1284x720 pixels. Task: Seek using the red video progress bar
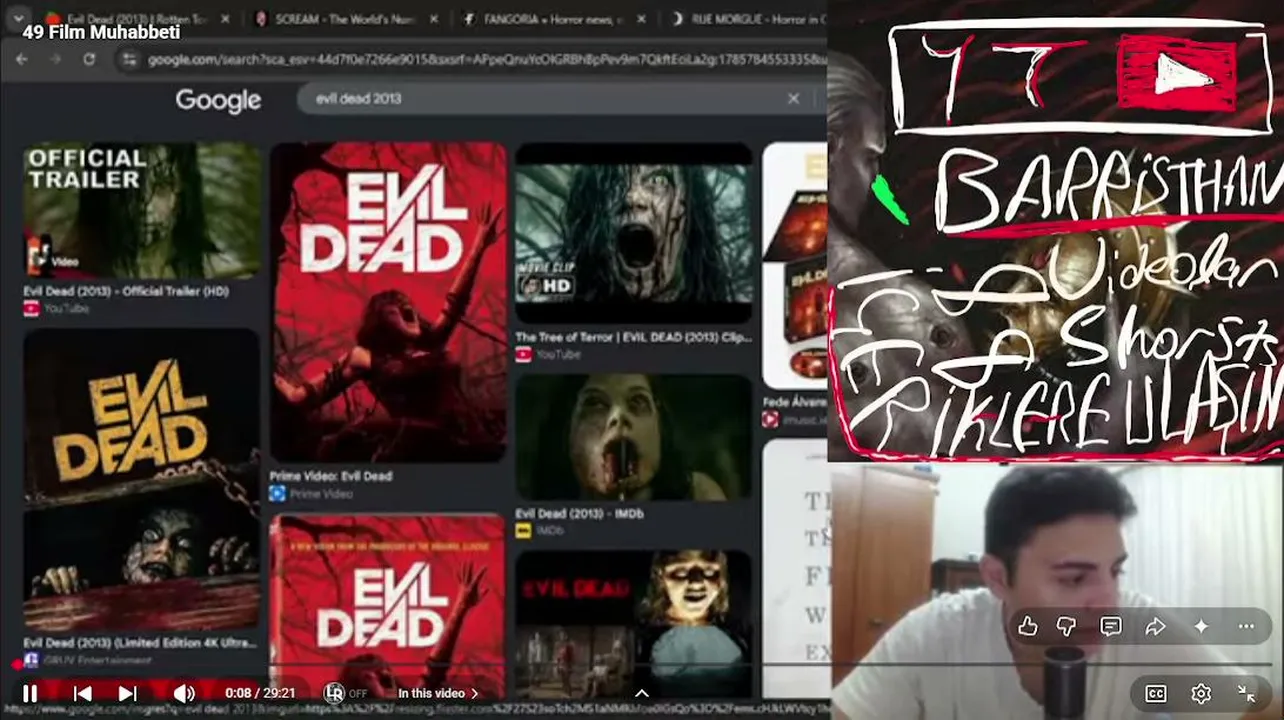point(642,664)
